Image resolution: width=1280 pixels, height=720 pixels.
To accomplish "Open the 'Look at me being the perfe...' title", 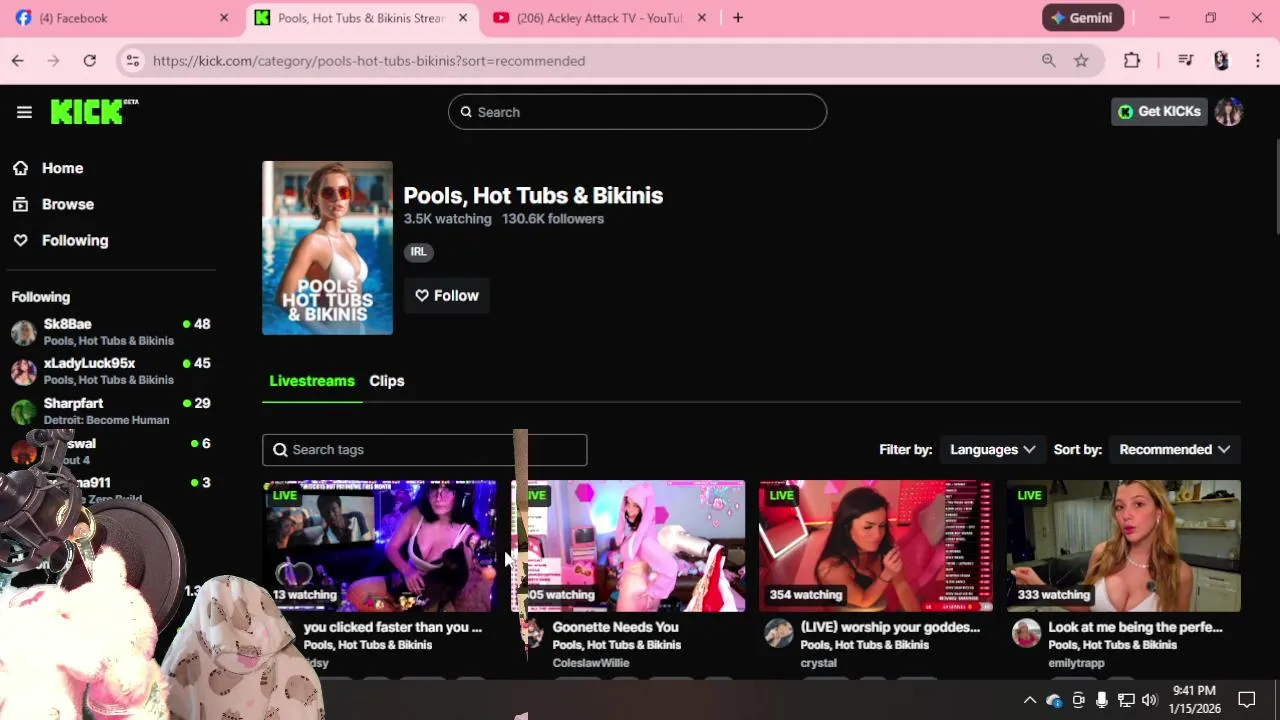I will click(x=1135, y=627).
